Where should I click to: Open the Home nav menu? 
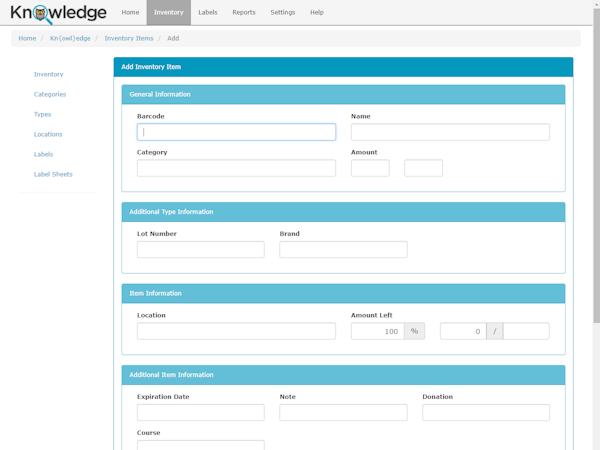click(x=130, y=12)
